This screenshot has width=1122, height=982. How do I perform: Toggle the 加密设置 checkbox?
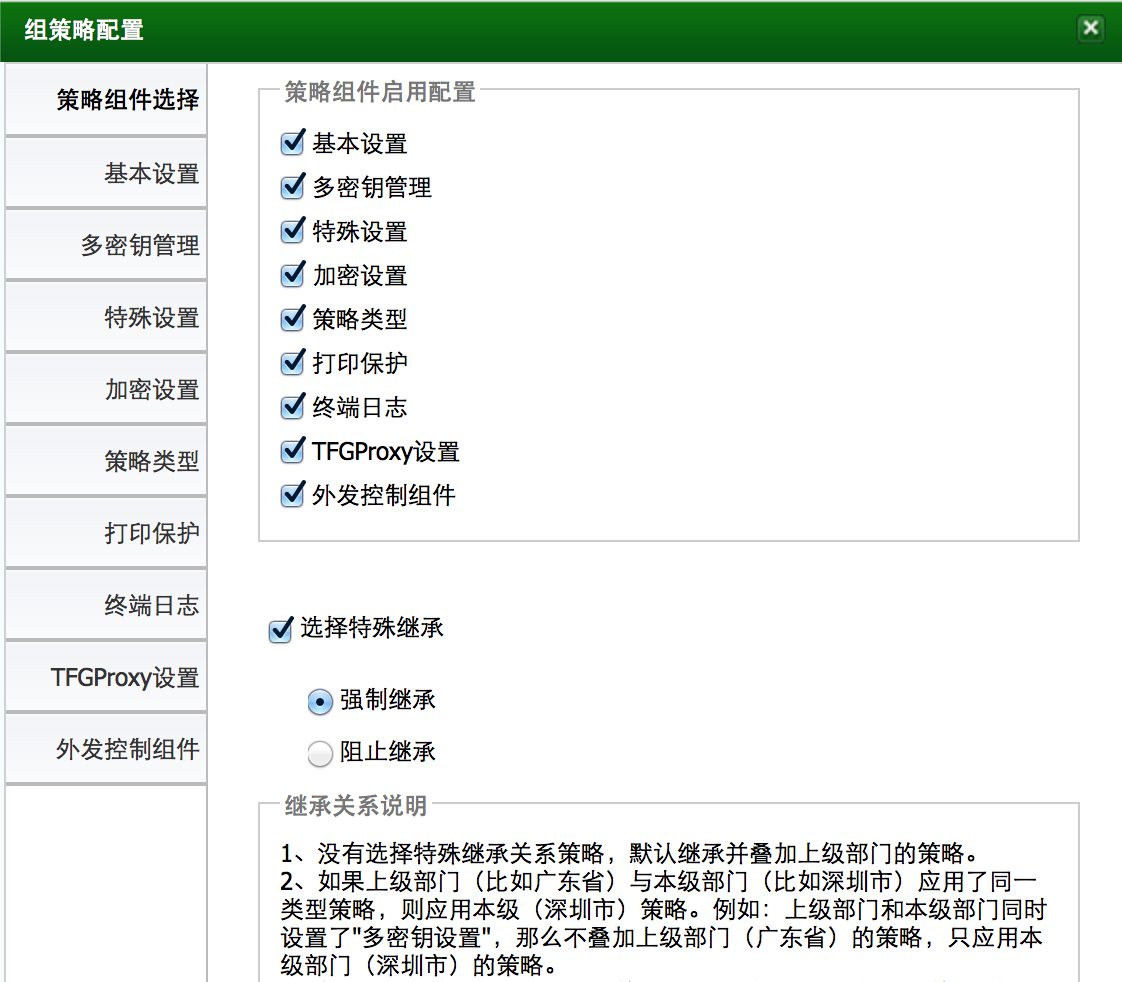coord(292,275)
